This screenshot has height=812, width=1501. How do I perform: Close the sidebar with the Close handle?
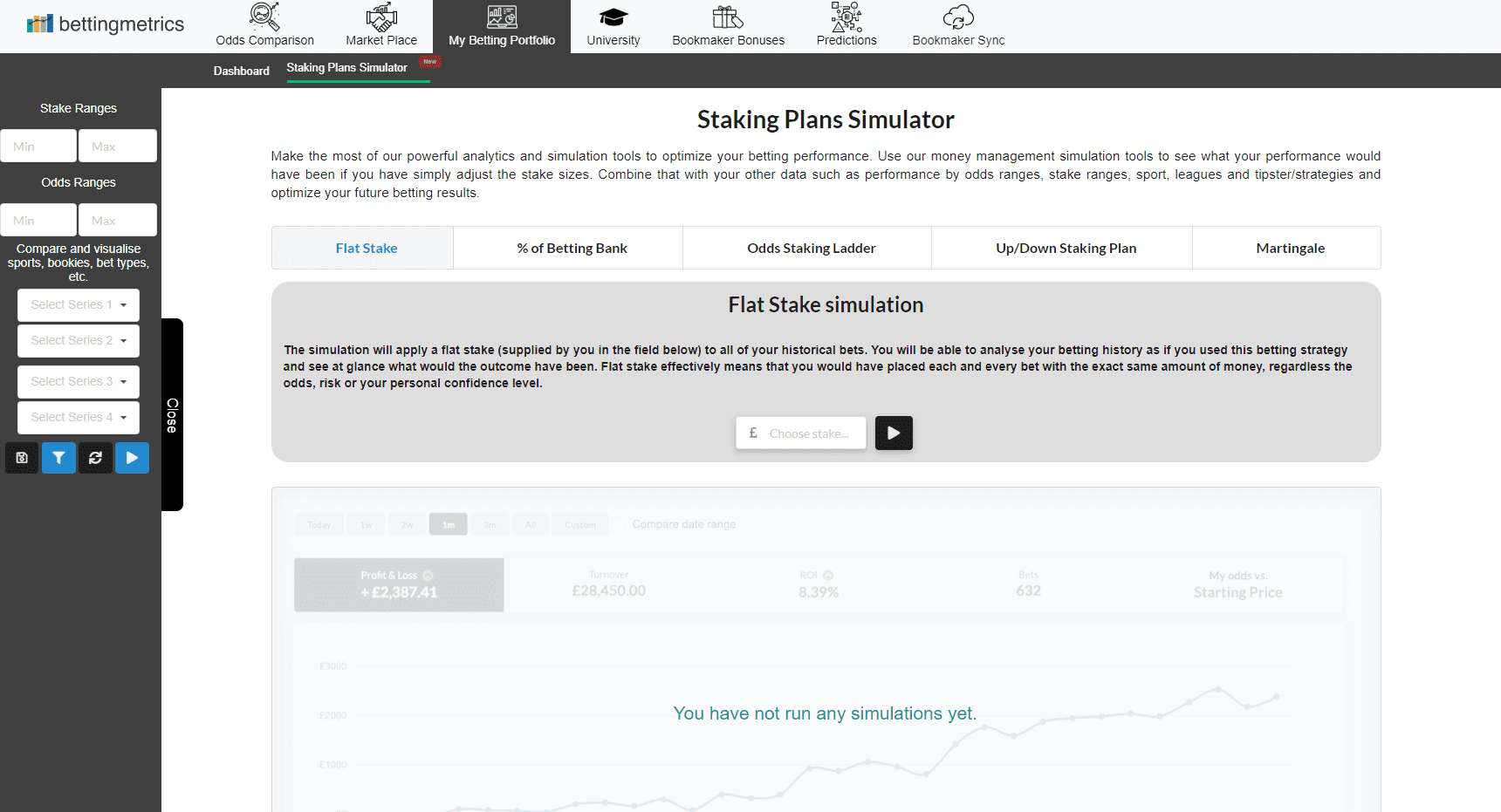172,415
